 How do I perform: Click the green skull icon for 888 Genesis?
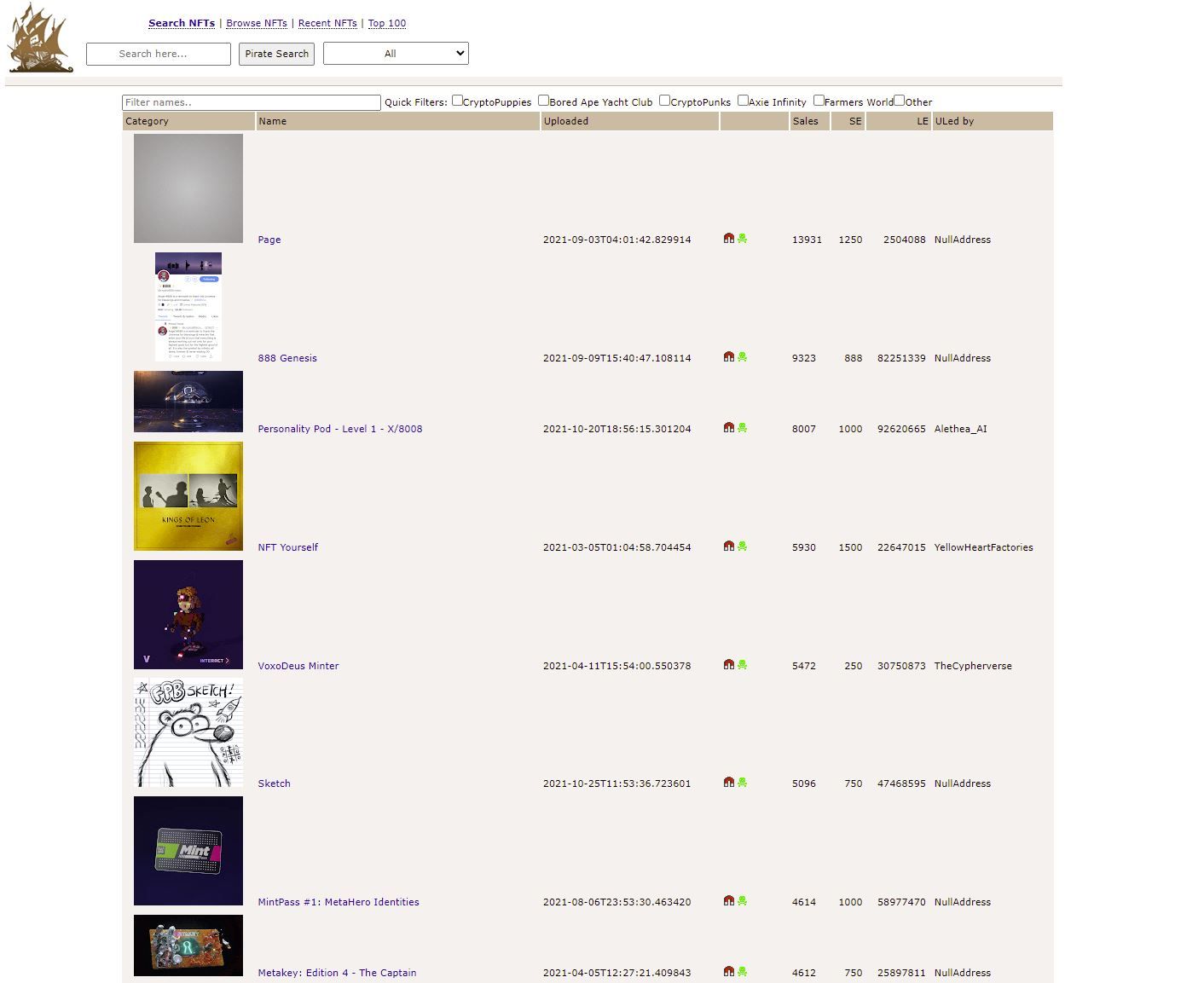742,356
